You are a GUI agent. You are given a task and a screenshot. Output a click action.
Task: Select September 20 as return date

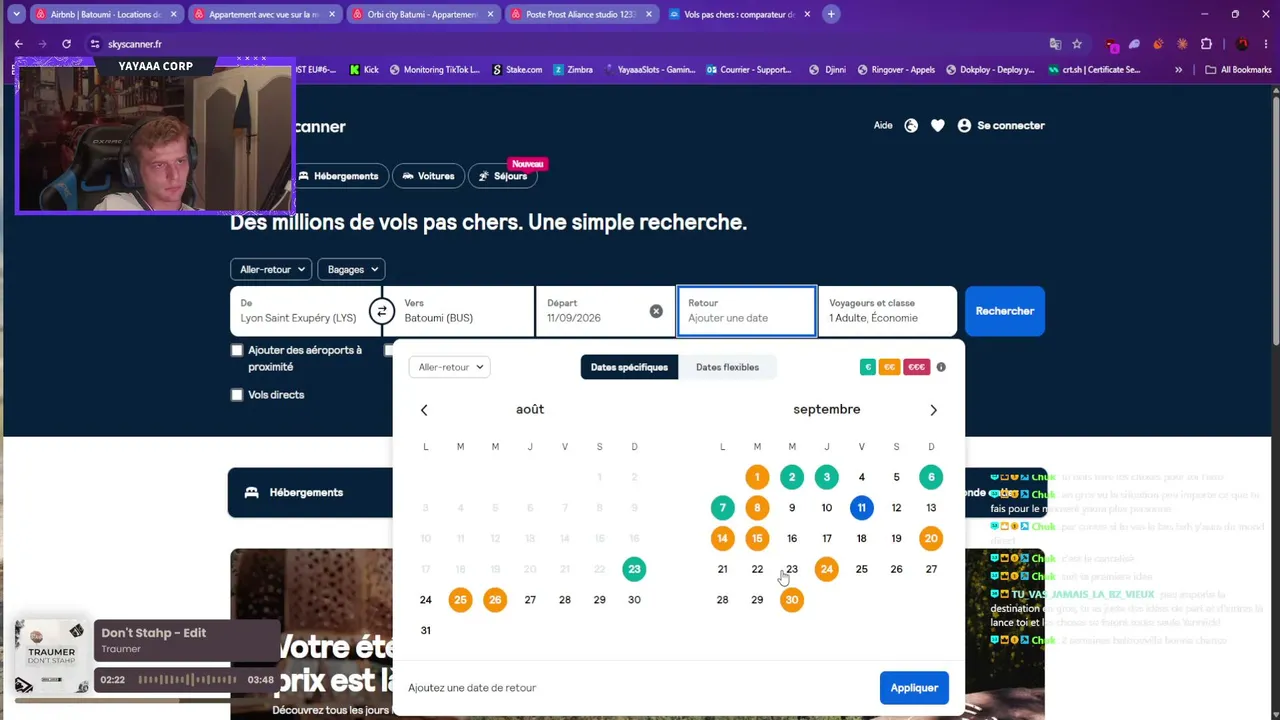[x=931, y=538]
